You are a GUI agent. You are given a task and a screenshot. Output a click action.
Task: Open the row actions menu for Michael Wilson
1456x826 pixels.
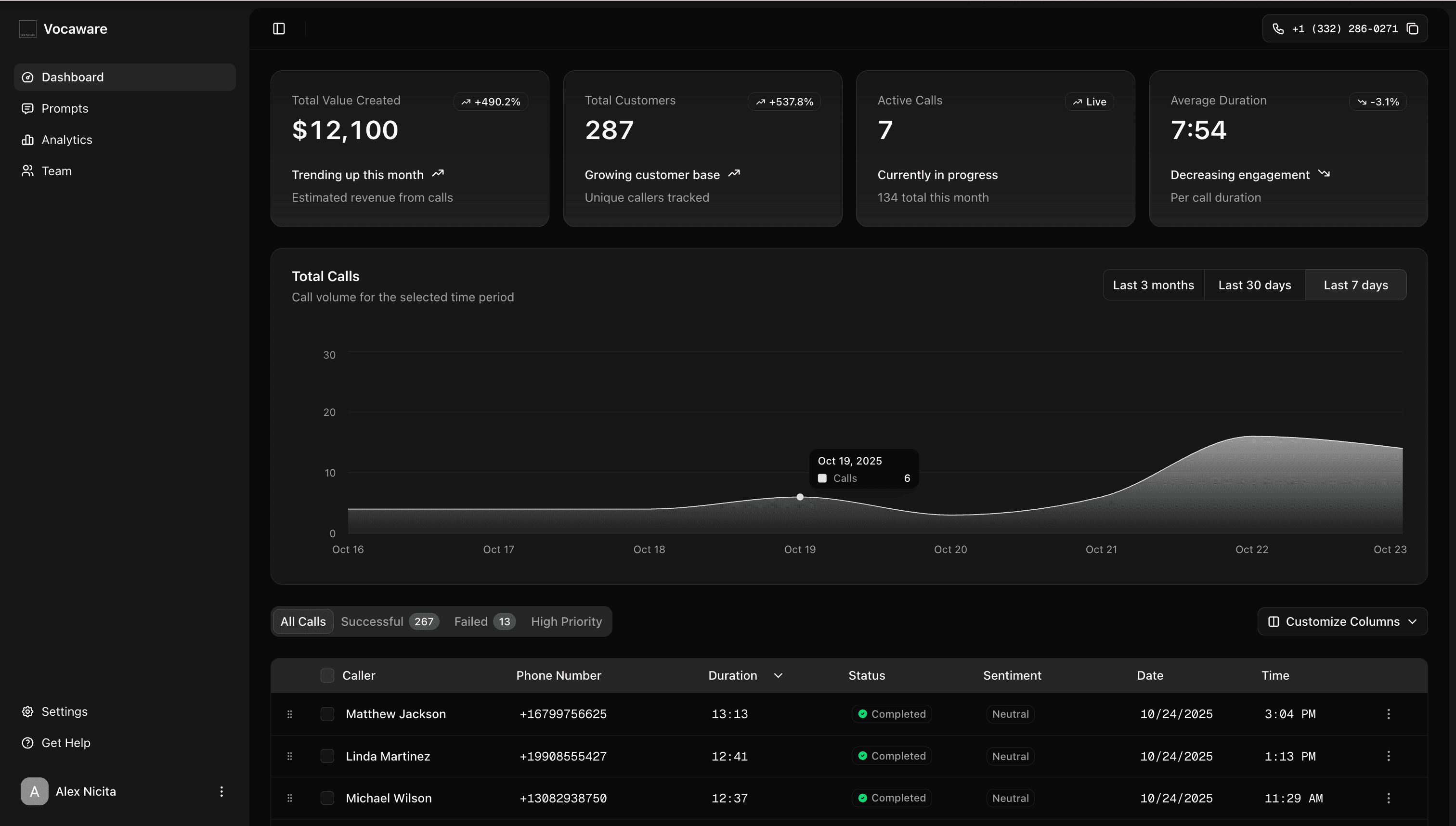1389,798
